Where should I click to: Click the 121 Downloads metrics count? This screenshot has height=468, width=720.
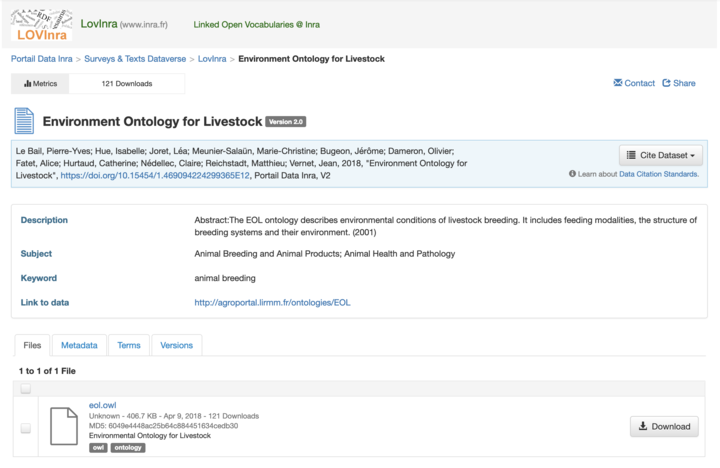pyautogui.click(x=127, y=84)
